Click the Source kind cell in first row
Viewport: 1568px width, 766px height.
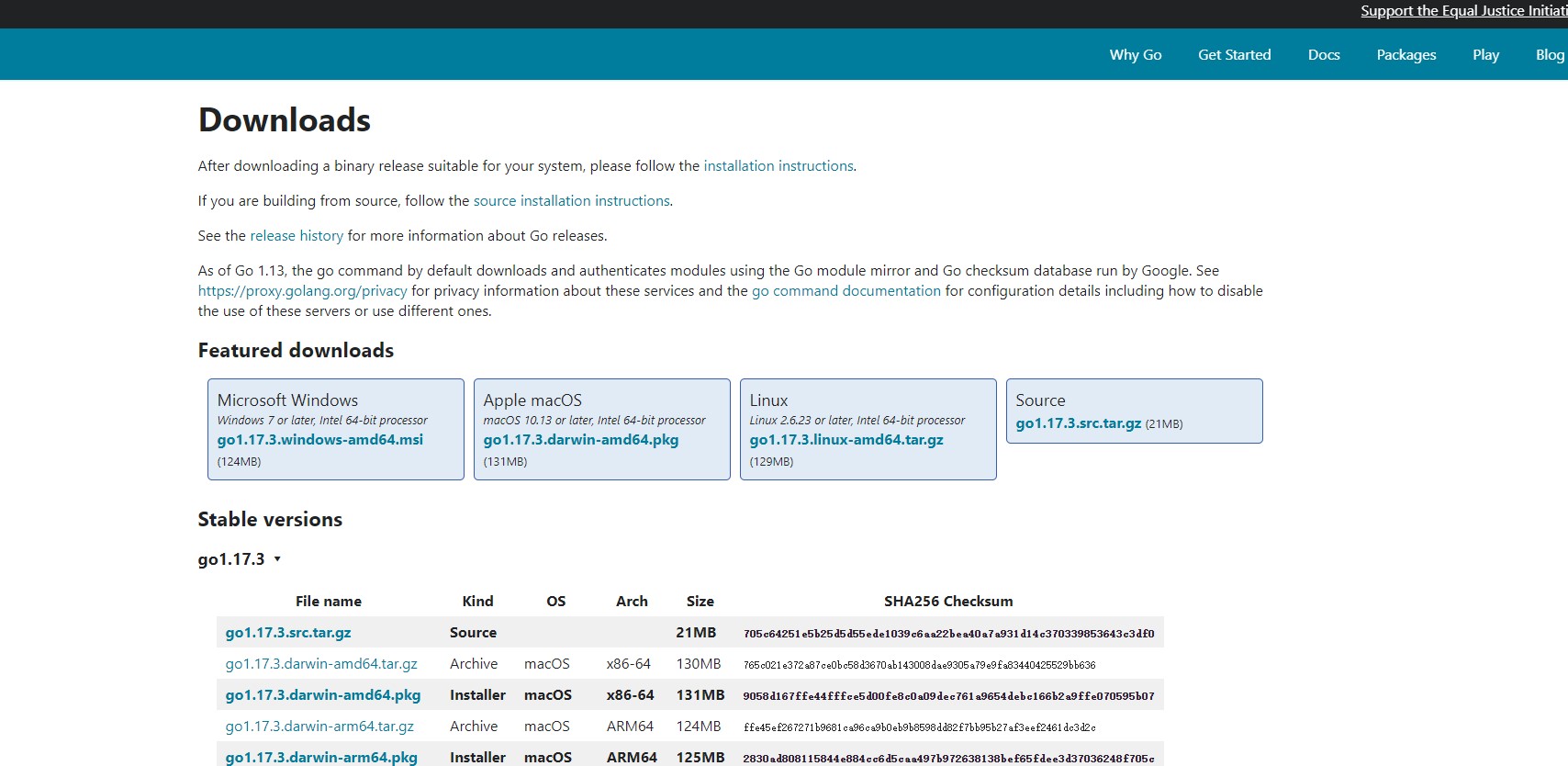473,633
